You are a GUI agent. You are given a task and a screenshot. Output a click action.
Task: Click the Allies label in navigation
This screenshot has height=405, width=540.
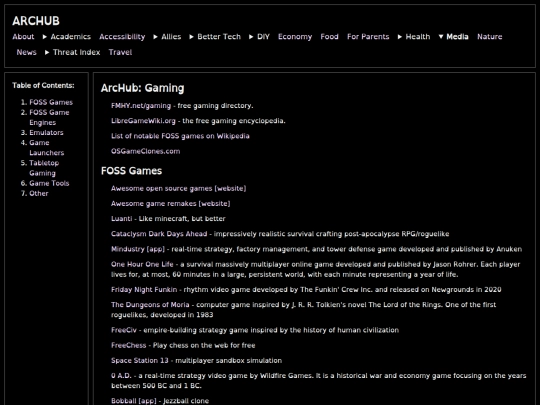pos(171,37)
